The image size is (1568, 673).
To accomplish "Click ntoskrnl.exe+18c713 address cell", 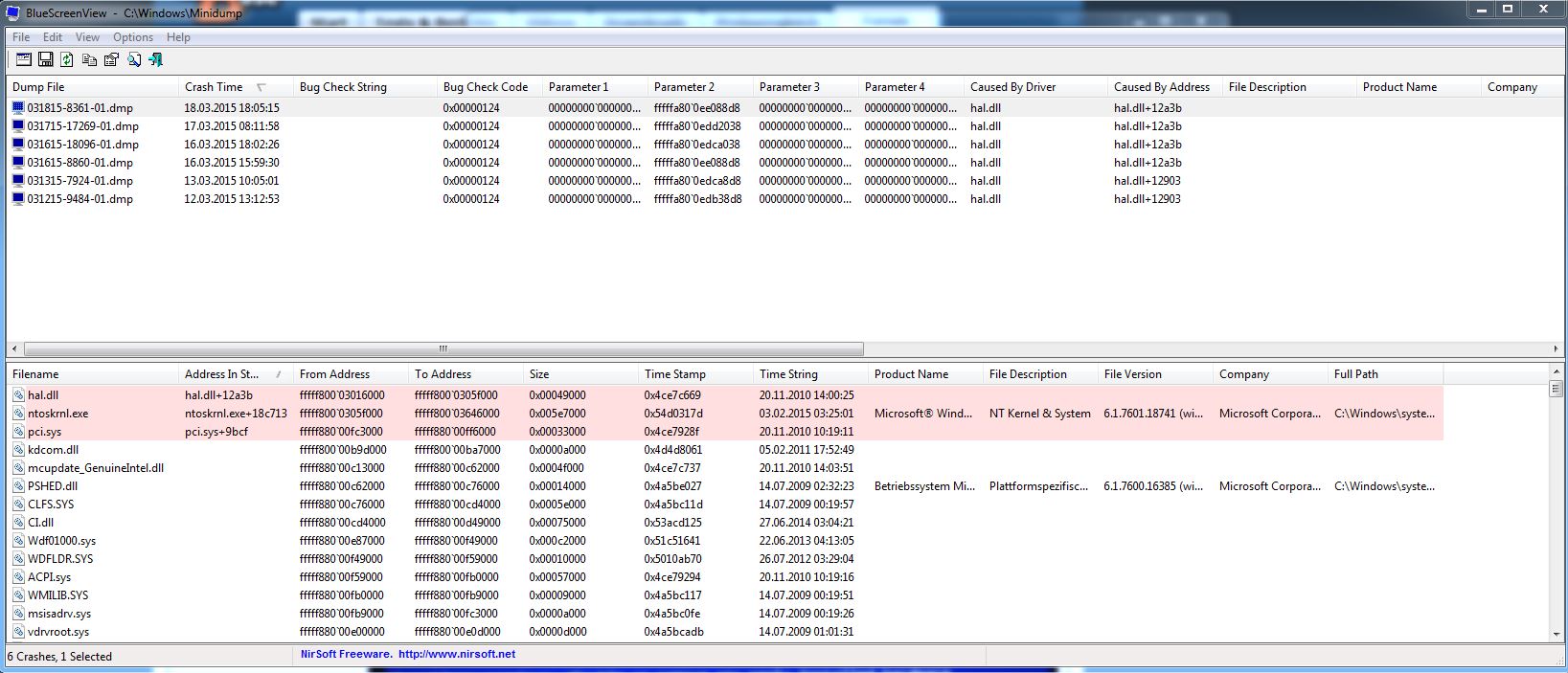I will coord(236,414).
